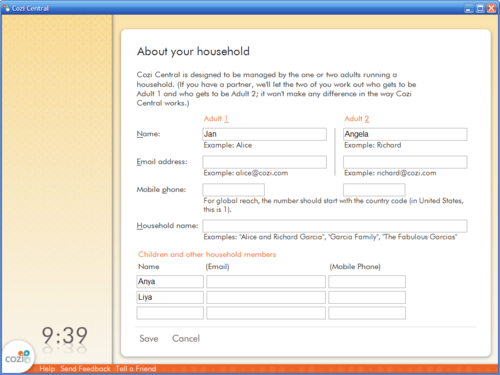
Task: Focus the Adult 1 name field containing Jan
Action: pyautogui.click(x=264, y=134)
